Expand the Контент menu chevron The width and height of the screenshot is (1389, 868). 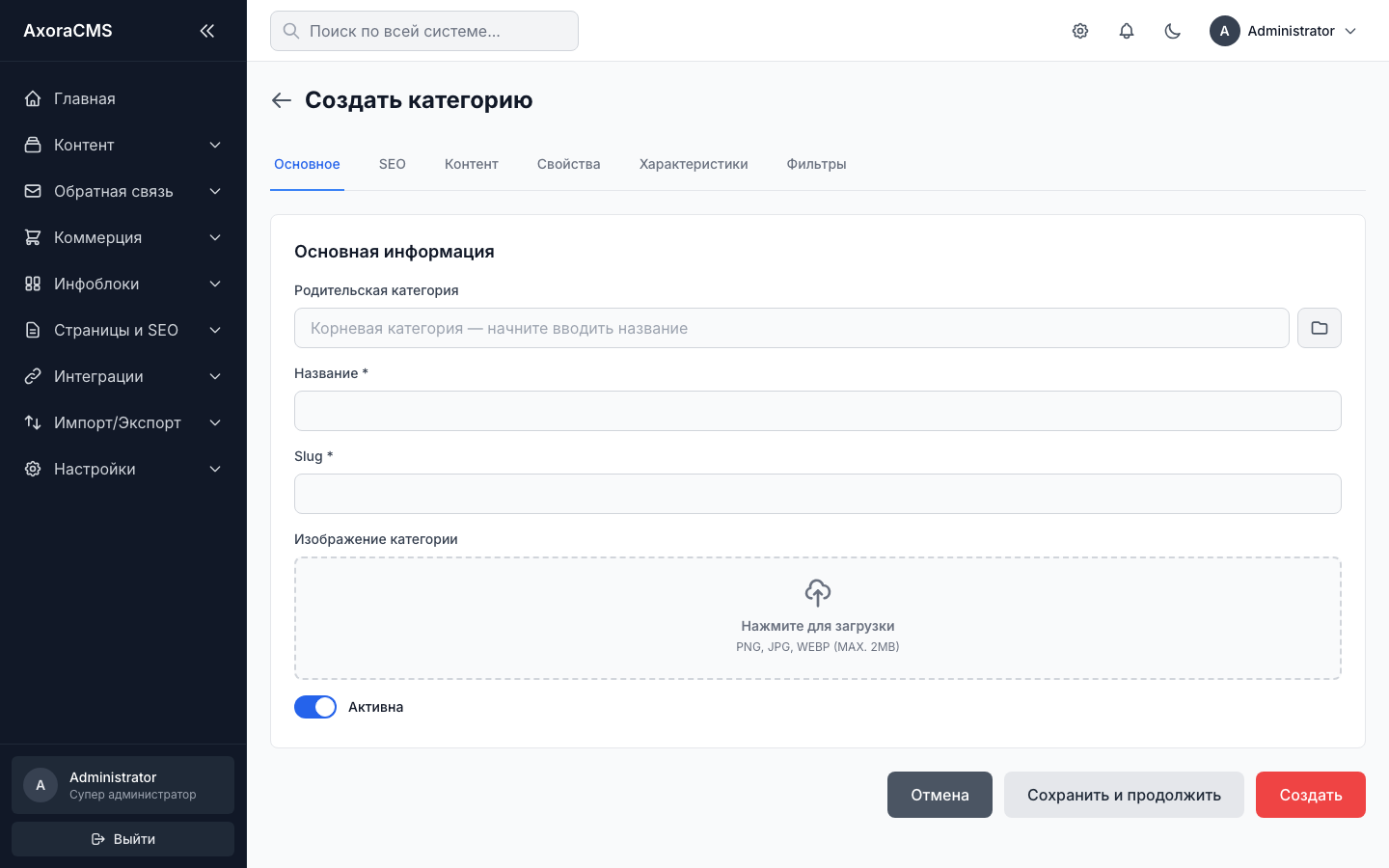(215, 145)
